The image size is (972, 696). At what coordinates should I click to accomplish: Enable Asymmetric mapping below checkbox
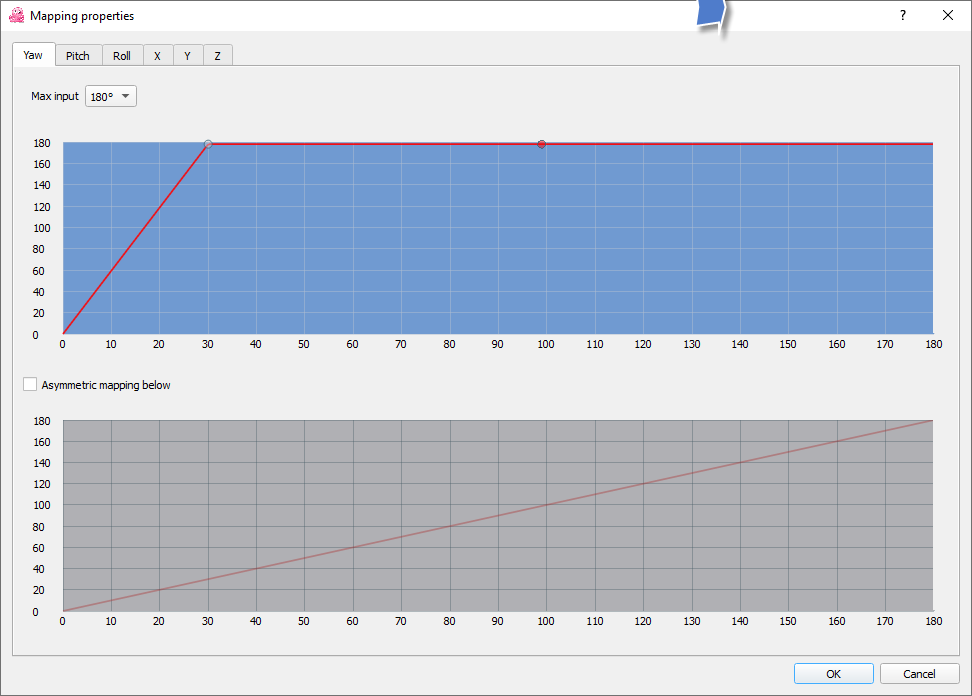click(x=30, y=384)
